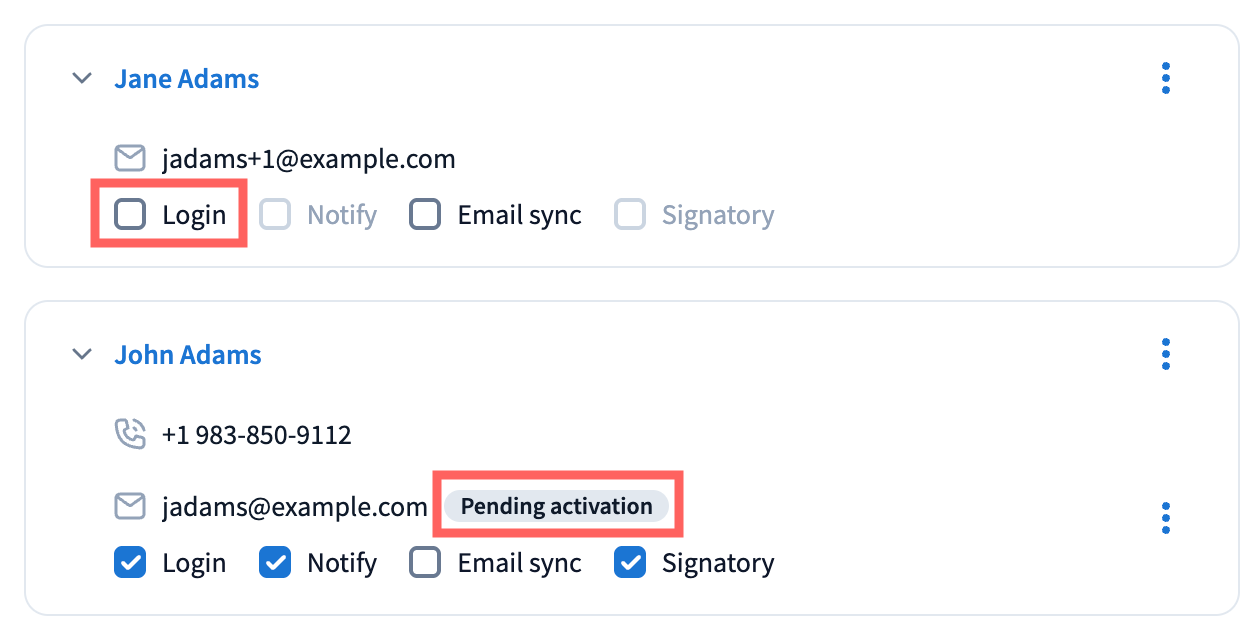Enable Email sync for John Adams

coord(426,563)
